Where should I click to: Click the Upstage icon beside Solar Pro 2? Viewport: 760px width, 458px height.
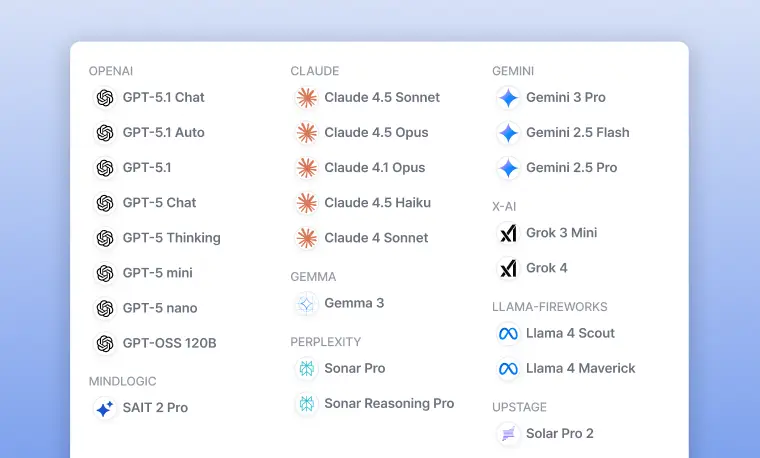pyautogui.click(x=508, y=434)
